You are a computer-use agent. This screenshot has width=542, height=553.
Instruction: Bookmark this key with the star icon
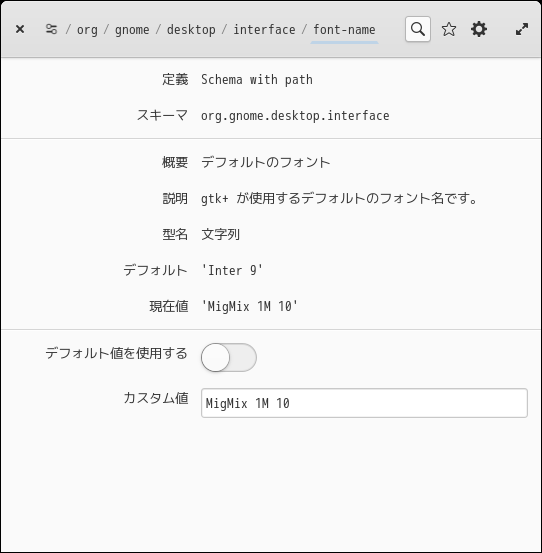pyautogui.click(x=449, y=29)
